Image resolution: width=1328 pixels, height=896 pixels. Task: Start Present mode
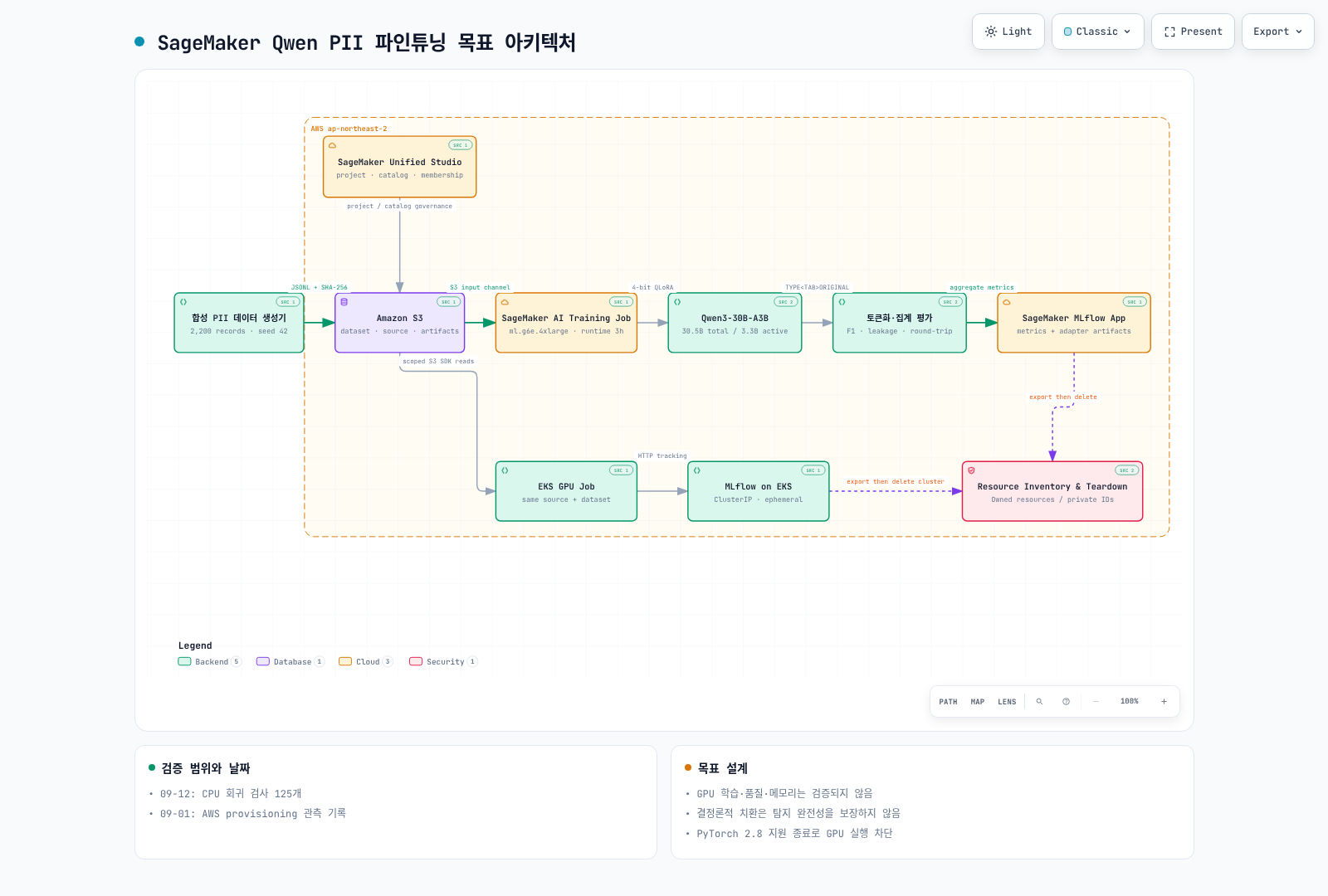[x=1193, y=32]
